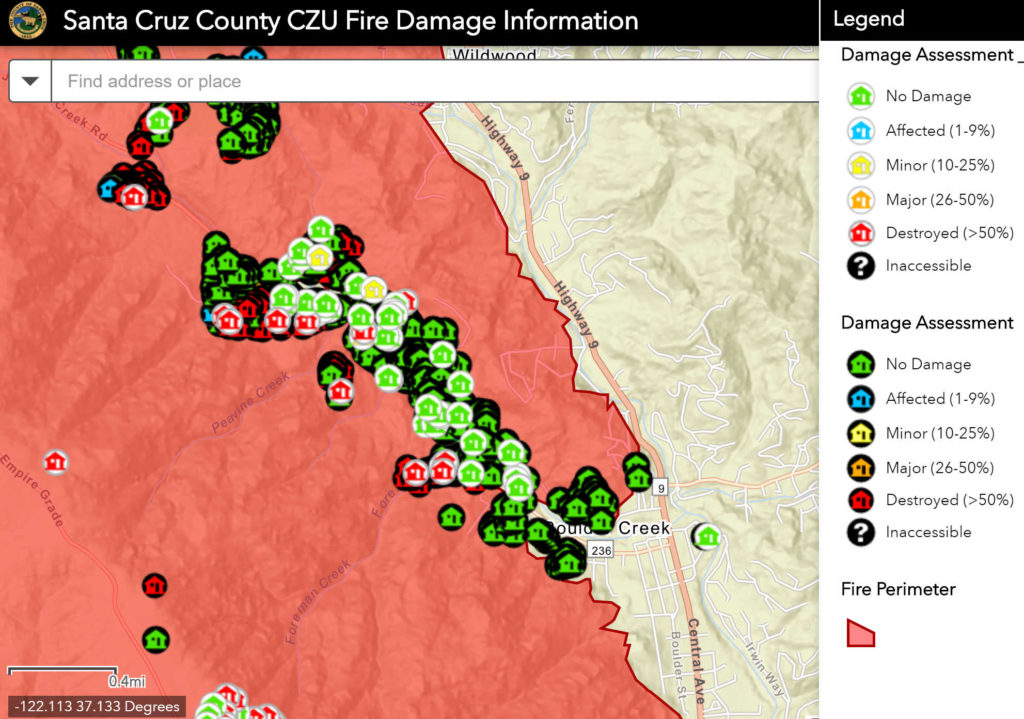Click the page title Santa Cruz County CZU Fire Damage Information
This screenshot has height=719, width=1024.
(351, 21)
